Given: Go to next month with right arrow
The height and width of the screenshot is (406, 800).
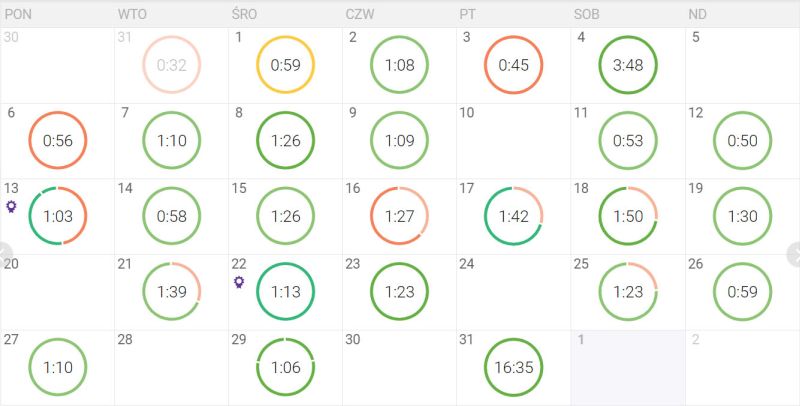Looking at the screenshot, I should (x=795, y=250).
